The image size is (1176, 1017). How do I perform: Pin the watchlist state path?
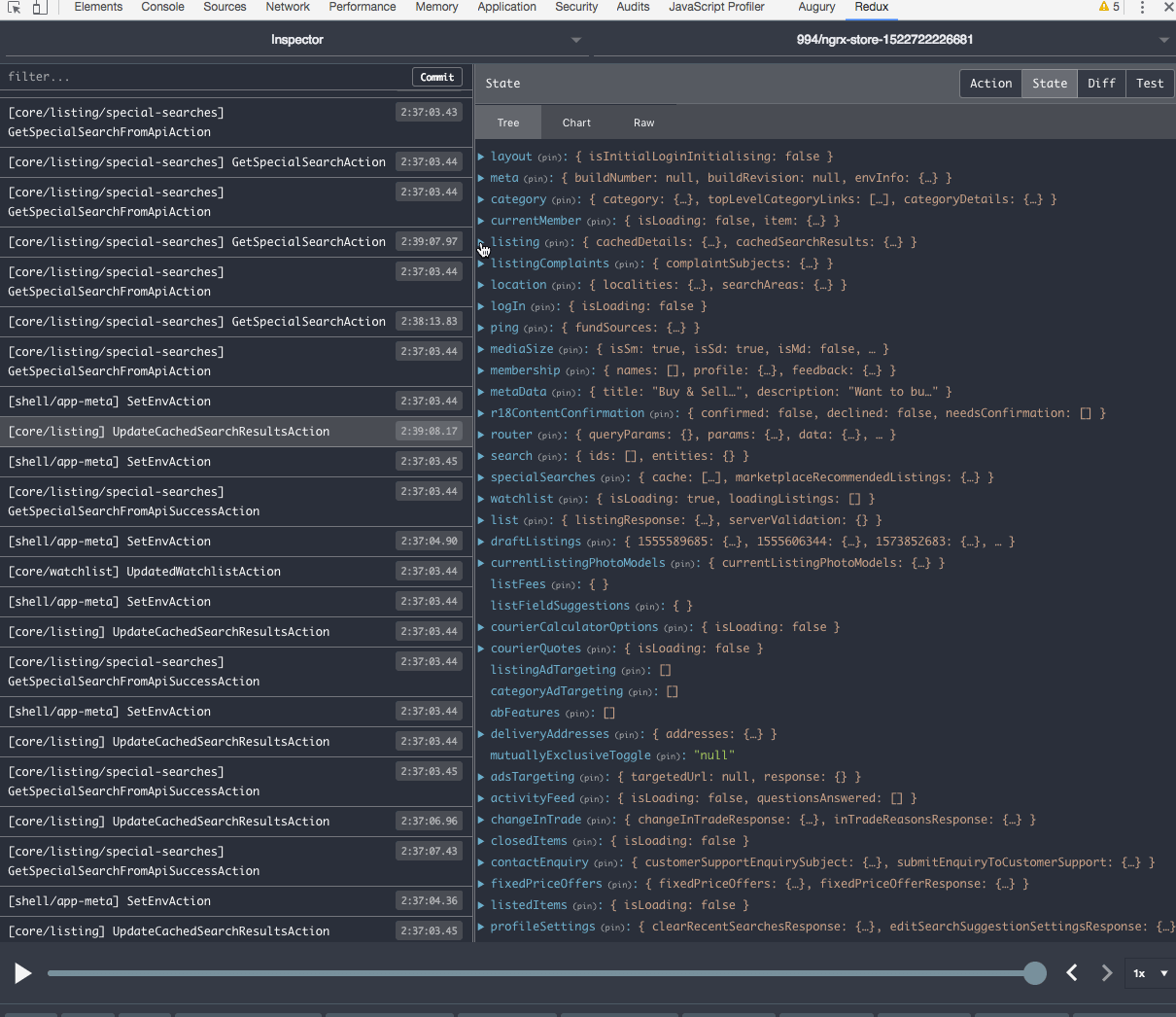[x=571, y=500]
